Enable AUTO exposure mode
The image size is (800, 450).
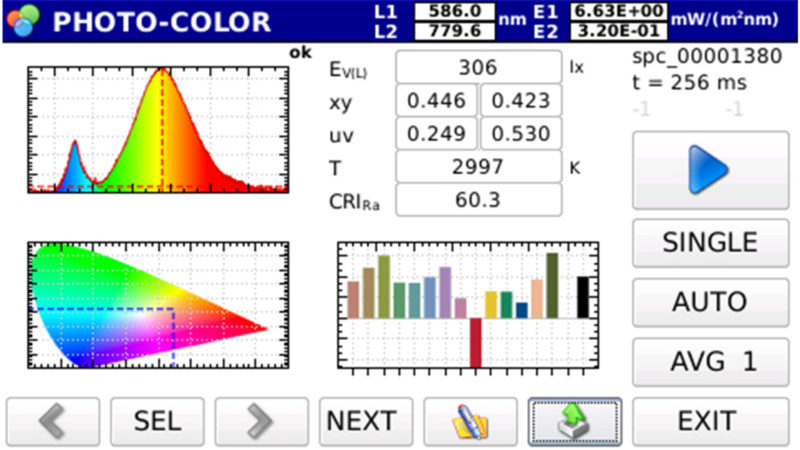[710, 302]
